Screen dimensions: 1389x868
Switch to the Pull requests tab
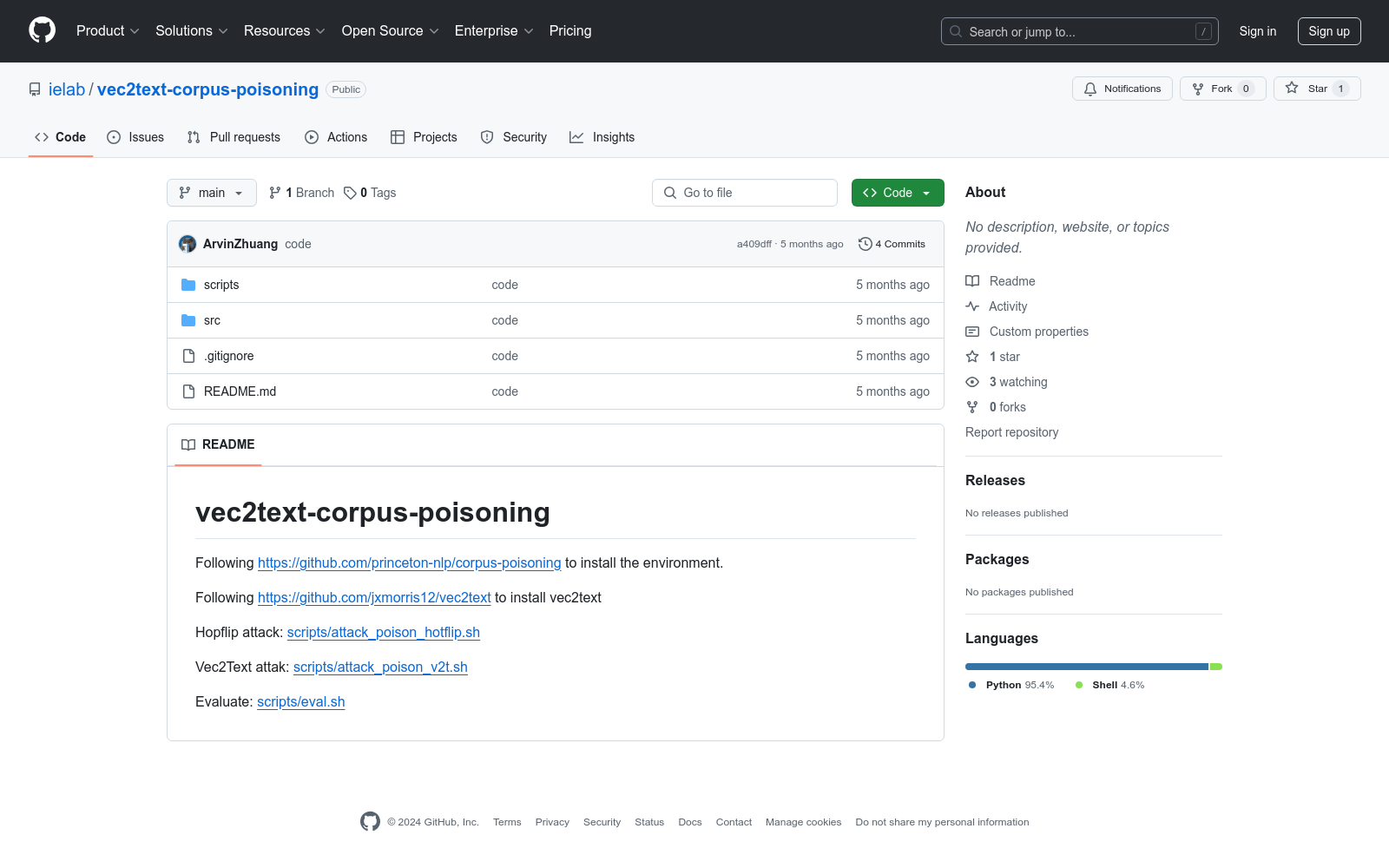(x=234, y=137)
